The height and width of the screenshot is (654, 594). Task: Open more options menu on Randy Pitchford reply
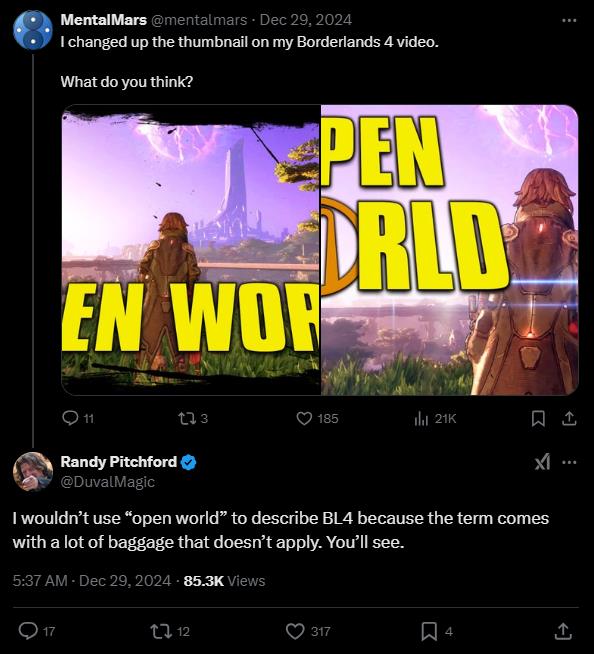pos(569,462)
